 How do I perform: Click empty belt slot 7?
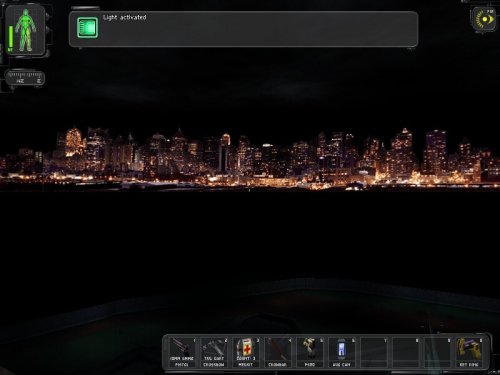click(x=374, y=352)
